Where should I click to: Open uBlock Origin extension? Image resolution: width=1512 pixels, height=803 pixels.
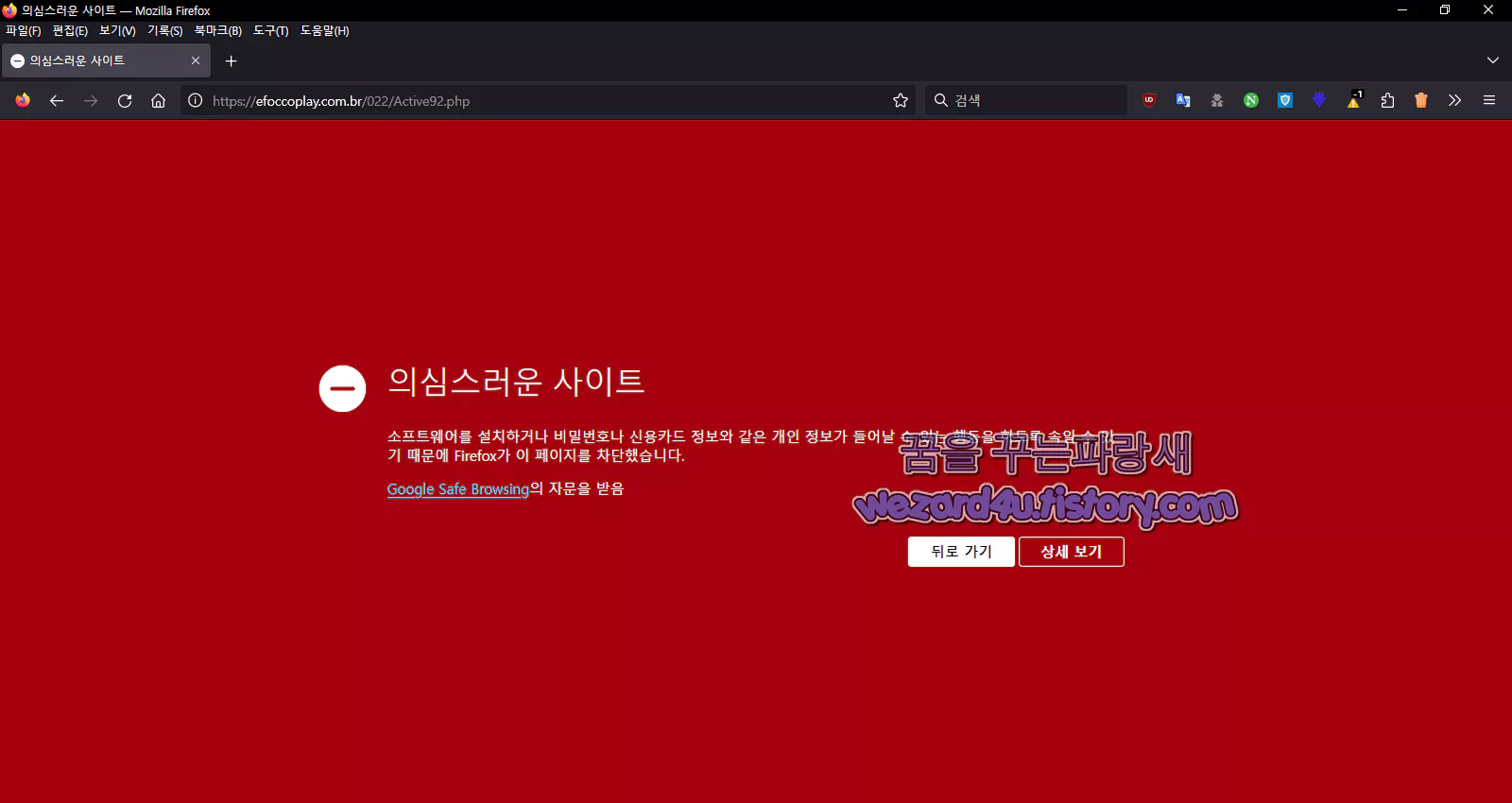pyautogui.click(x=1149, y=100)
